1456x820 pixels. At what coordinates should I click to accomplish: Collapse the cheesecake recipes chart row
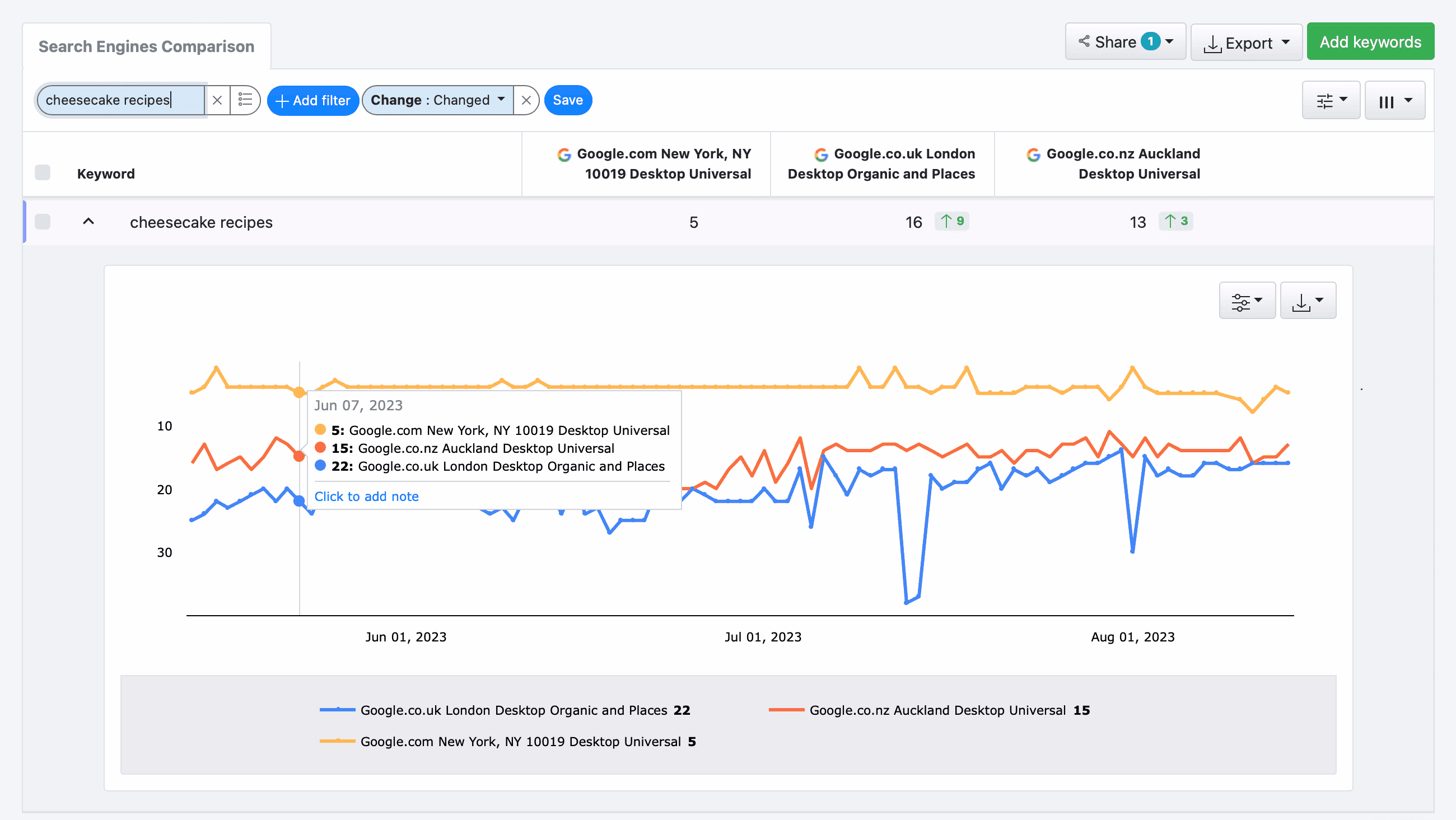(x=88, y=222)
